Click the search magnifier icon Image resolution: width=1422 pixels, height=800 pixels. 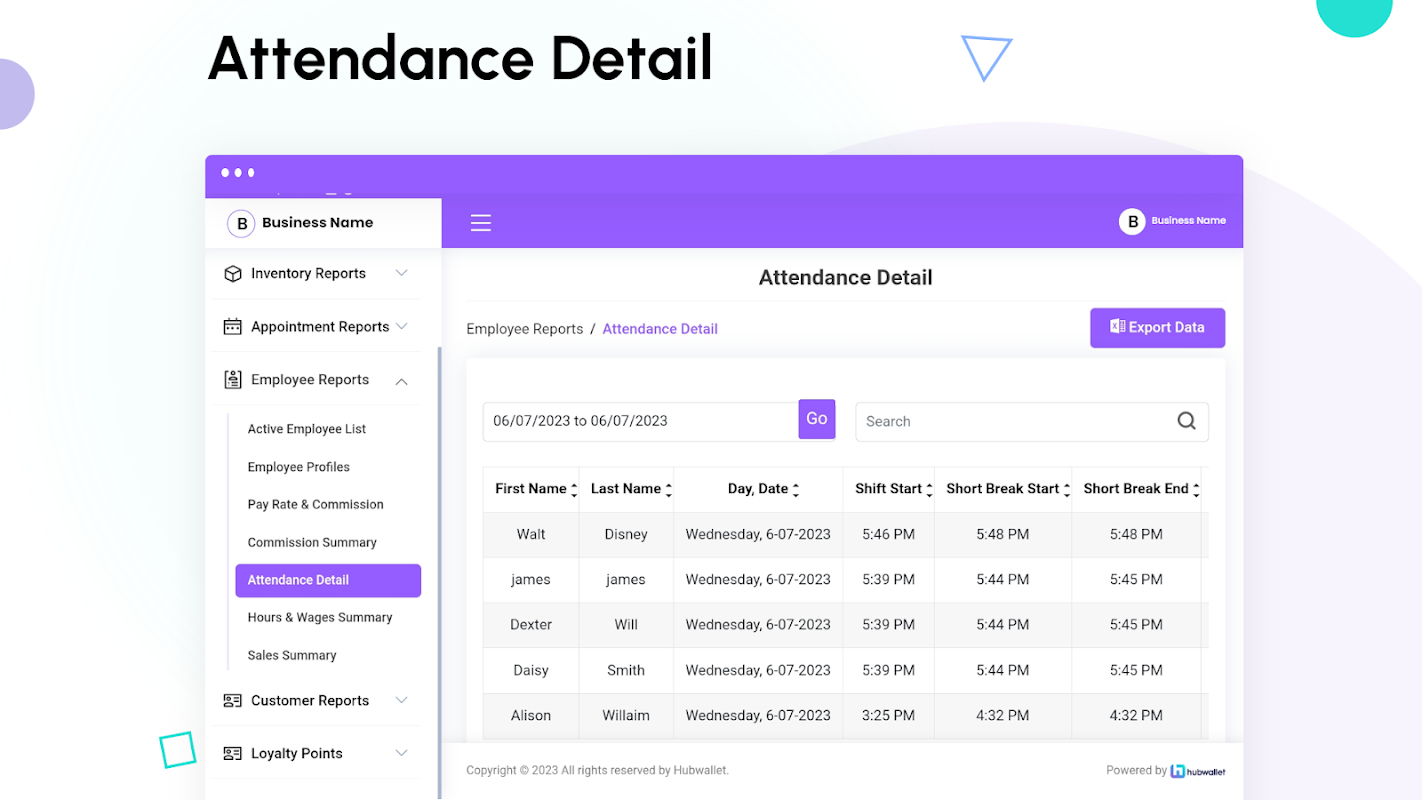[1186, 421]
